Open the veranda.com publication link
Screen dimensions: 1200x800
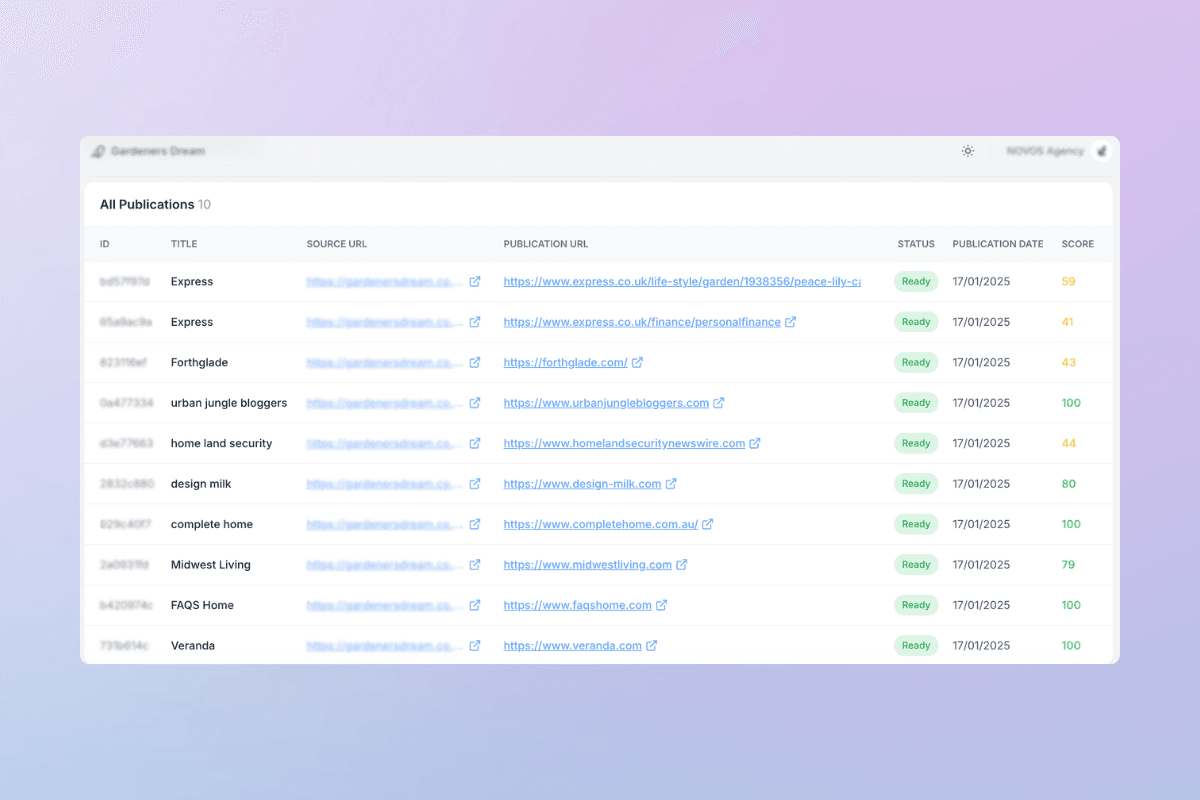tap(574, 645)
